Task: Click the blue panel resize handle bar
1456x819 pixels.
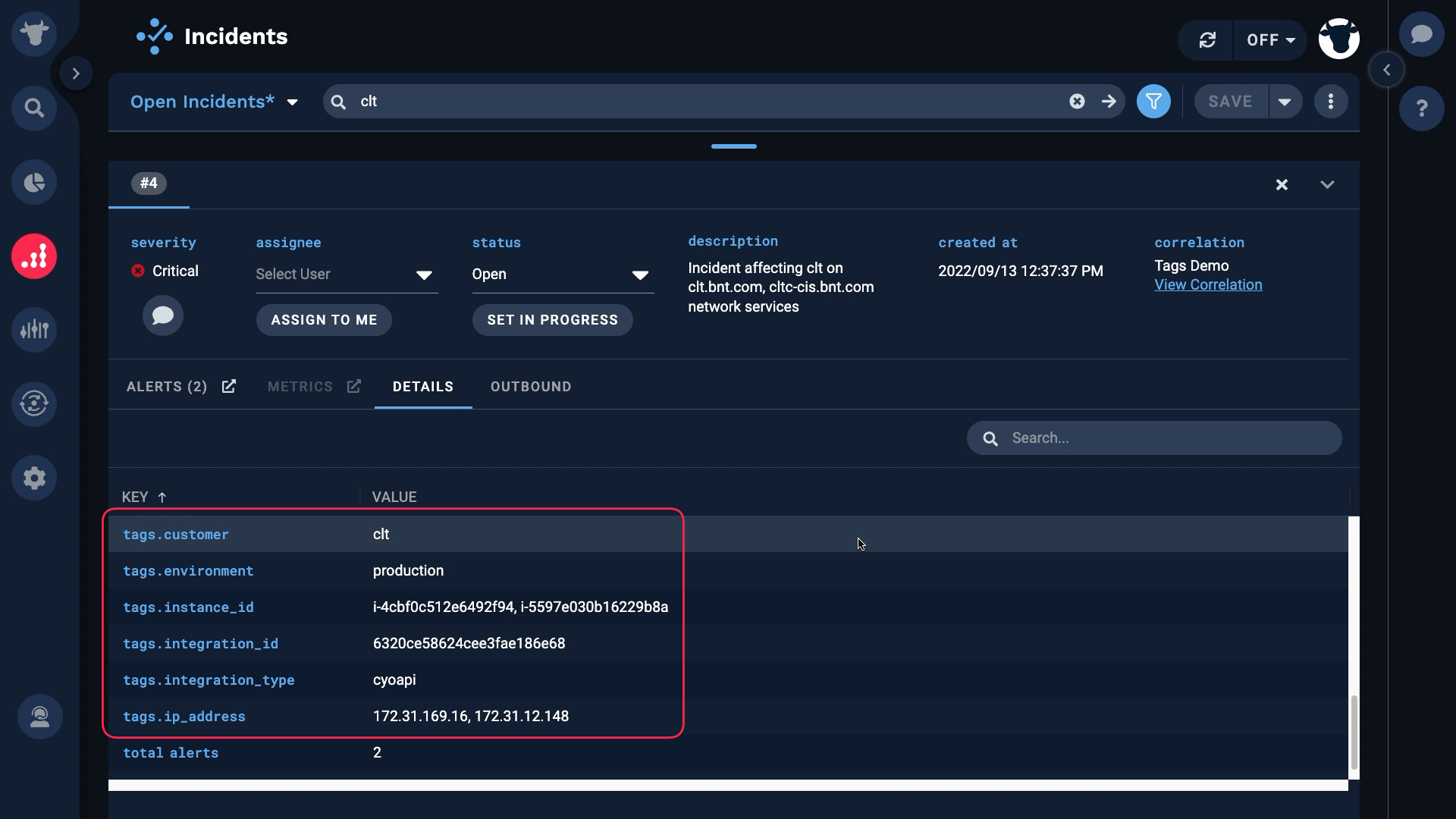Action: coord(733,146)
